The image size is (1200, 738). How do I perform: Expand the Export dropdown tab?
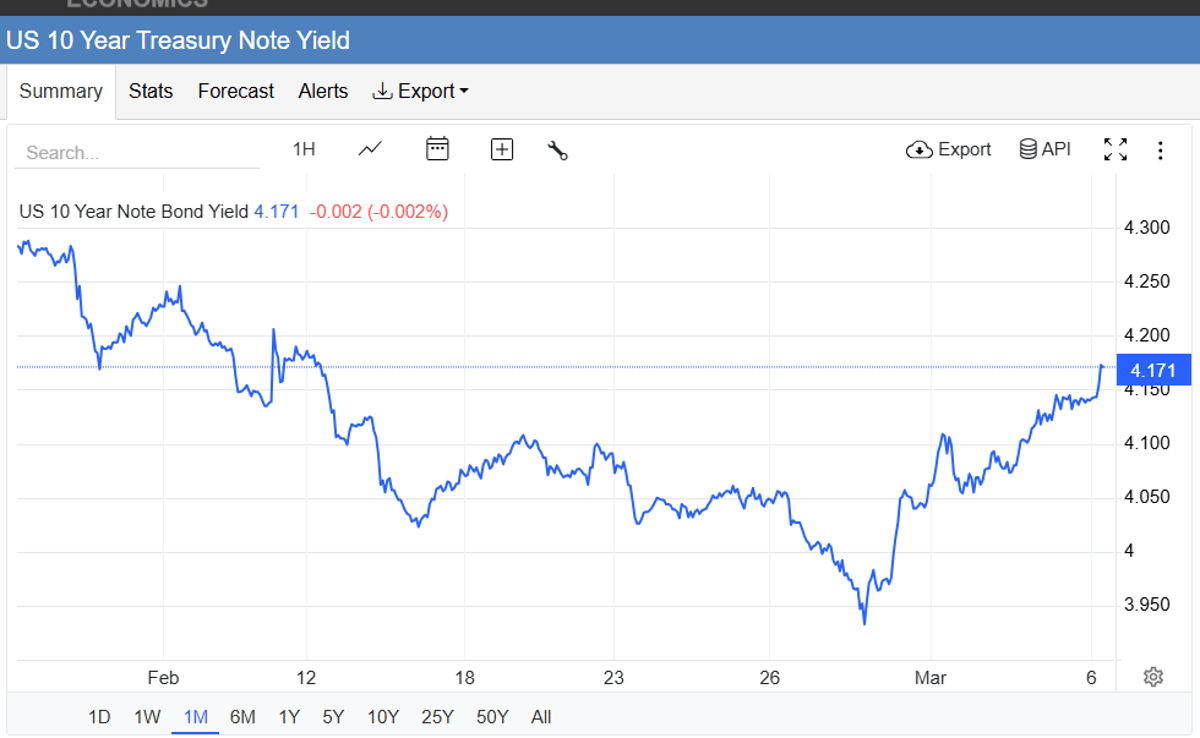coord(420,91)
